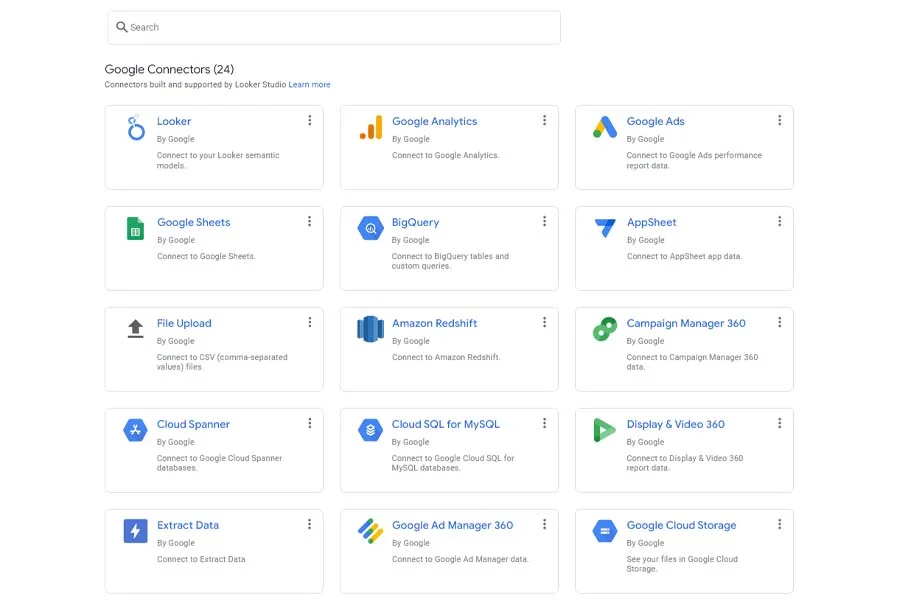Click the Google Analytics bar chart icon
The height and width of the screenshot is (600, 900).
tap(371, 127)
